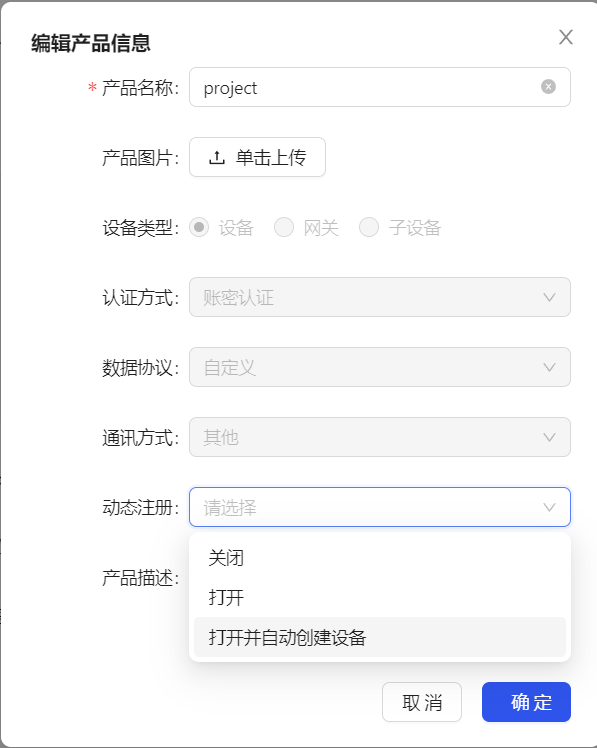Select the 子设备 radio button
This screenshot has width=597, height=748.
pos(369,227)
